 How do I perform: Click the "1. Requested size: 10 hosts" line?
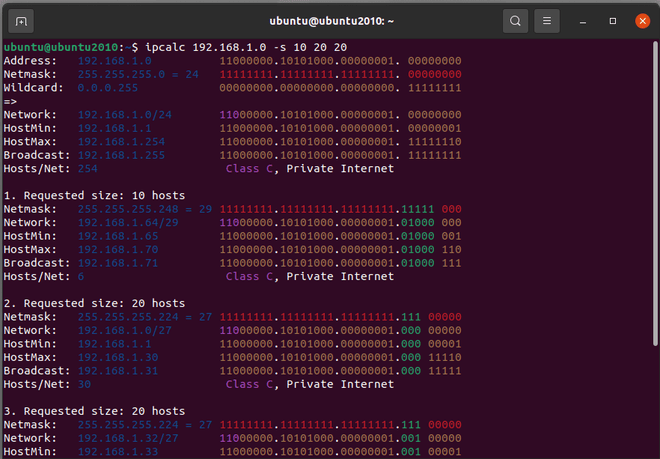(x=95, y=195)
